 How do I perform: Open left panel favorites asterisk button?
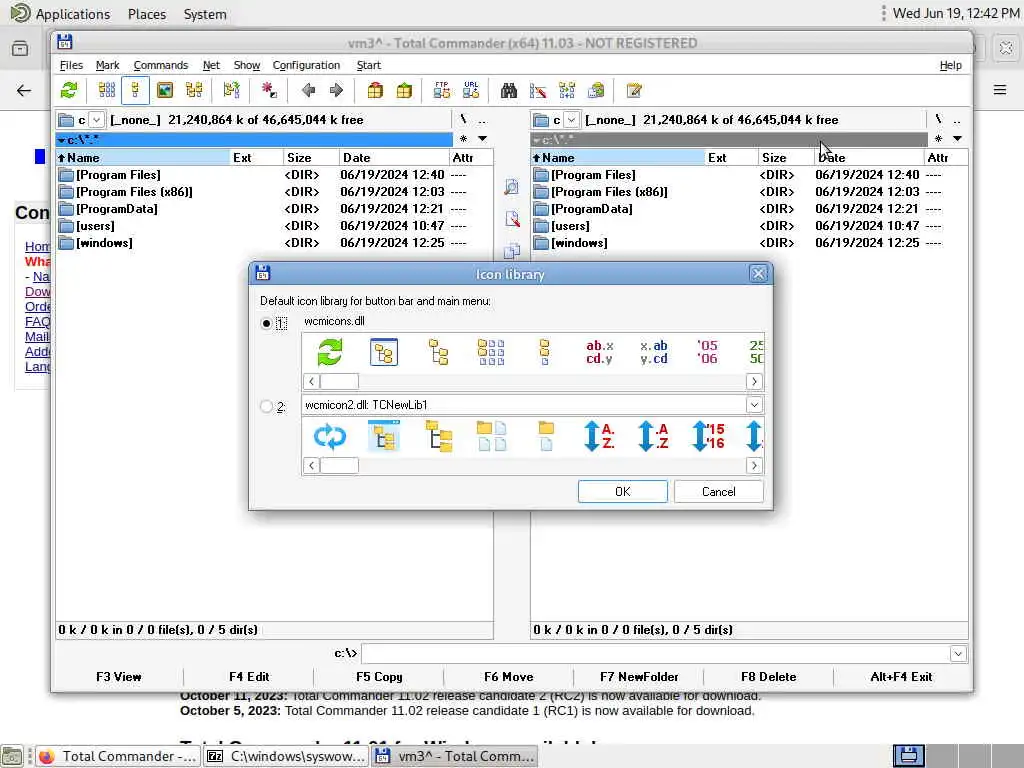(463, 138)
